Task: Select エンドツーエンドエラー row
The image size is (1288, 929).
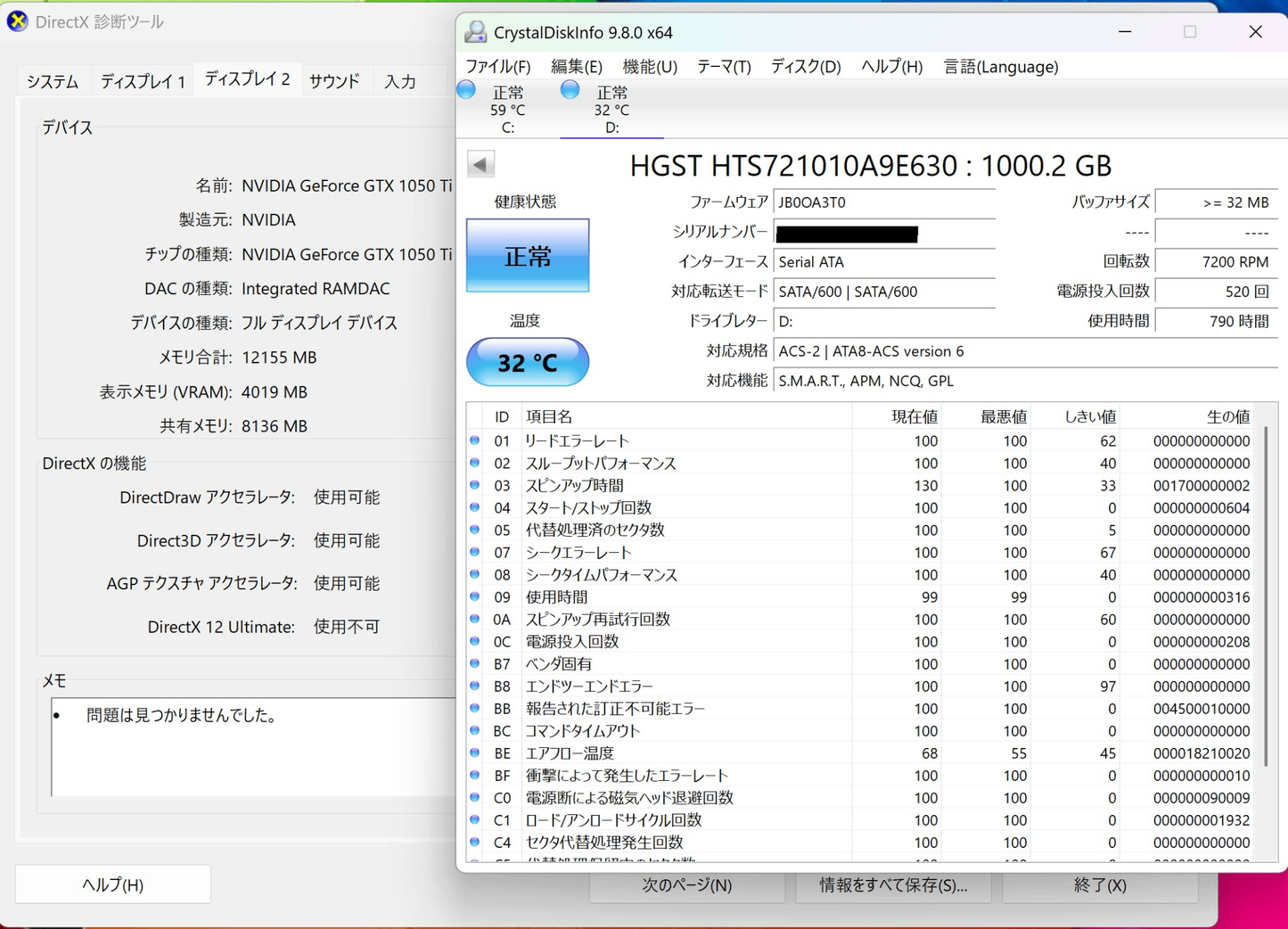Action: [x=861, y=686]
